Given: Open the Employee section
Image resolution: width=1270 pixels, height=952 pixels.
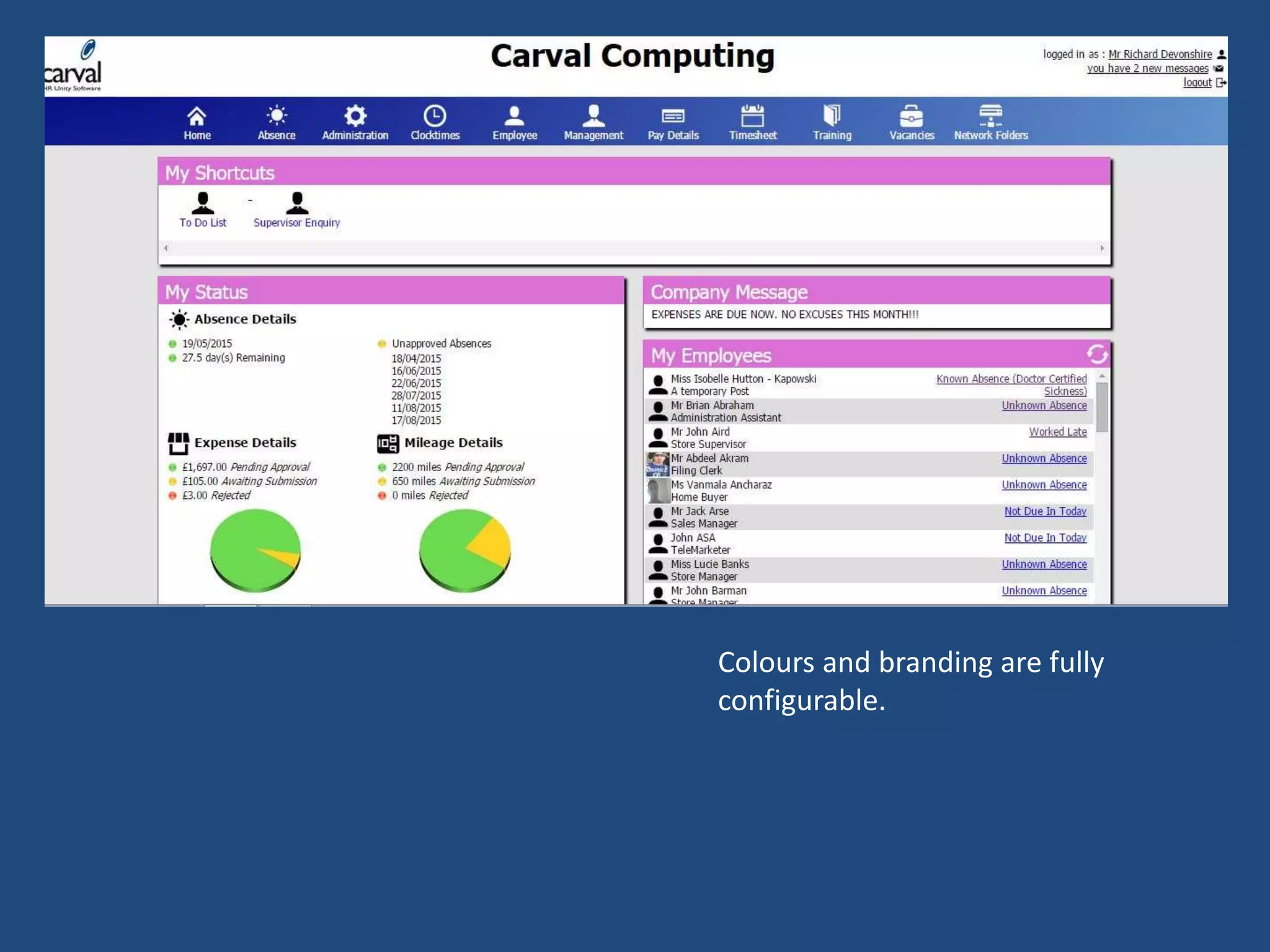Looking at the screenshot, I should point(515,123).
